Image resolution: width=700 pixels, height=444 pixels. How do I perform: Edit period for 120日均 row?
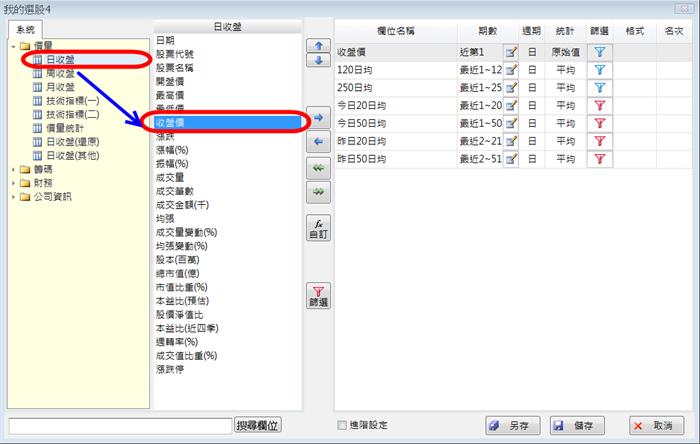tap(511, 70)
